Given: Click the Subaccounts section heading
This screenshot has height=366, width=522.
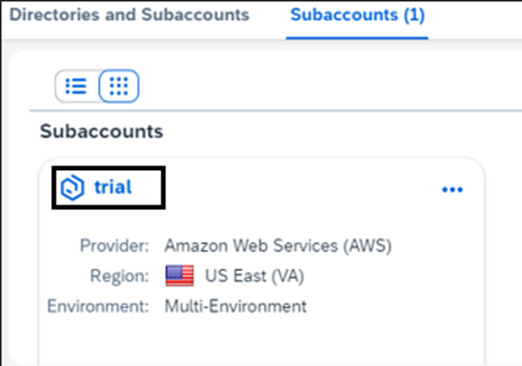Looking at the screenshot, I should pyautogui.click(x=102, y=131).
